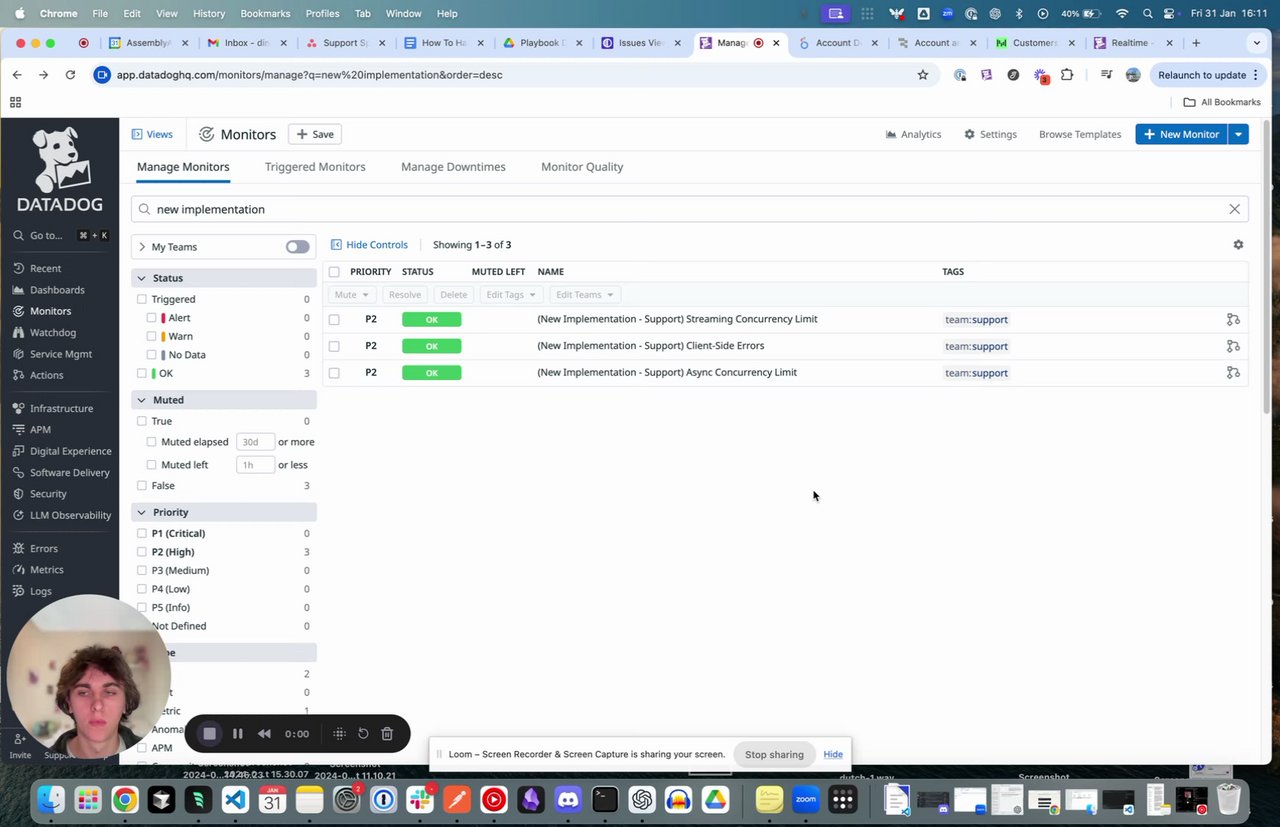This screenshot has height=827, width=1280.
Task: Check the Warn status filter
Action: coord(152,336)
